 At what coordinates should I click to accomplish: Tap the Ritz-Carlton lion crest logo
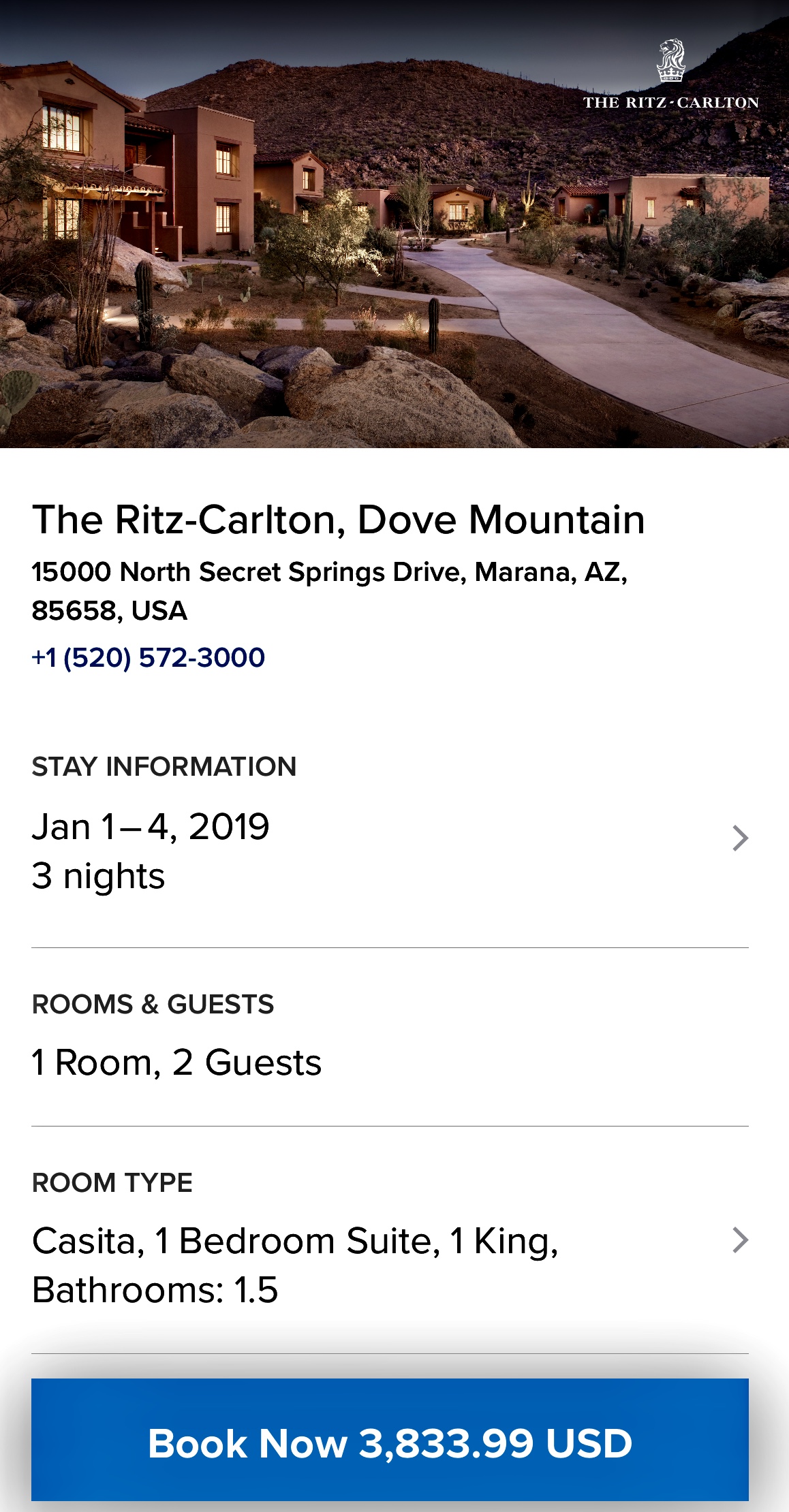[670, 61]
